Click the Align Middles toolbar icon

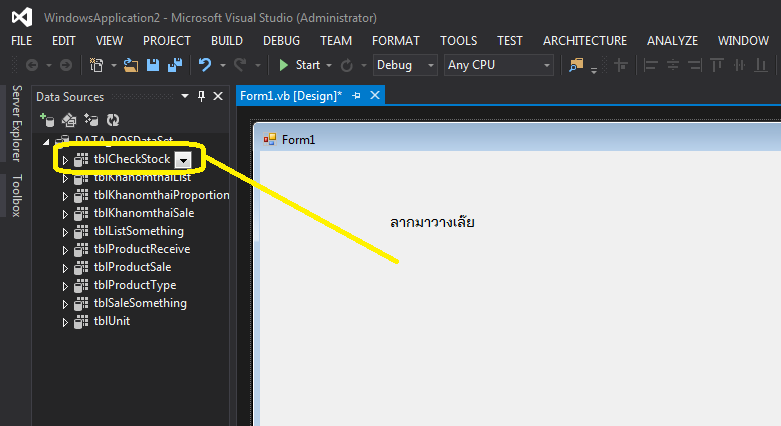(x=740, y=65)
